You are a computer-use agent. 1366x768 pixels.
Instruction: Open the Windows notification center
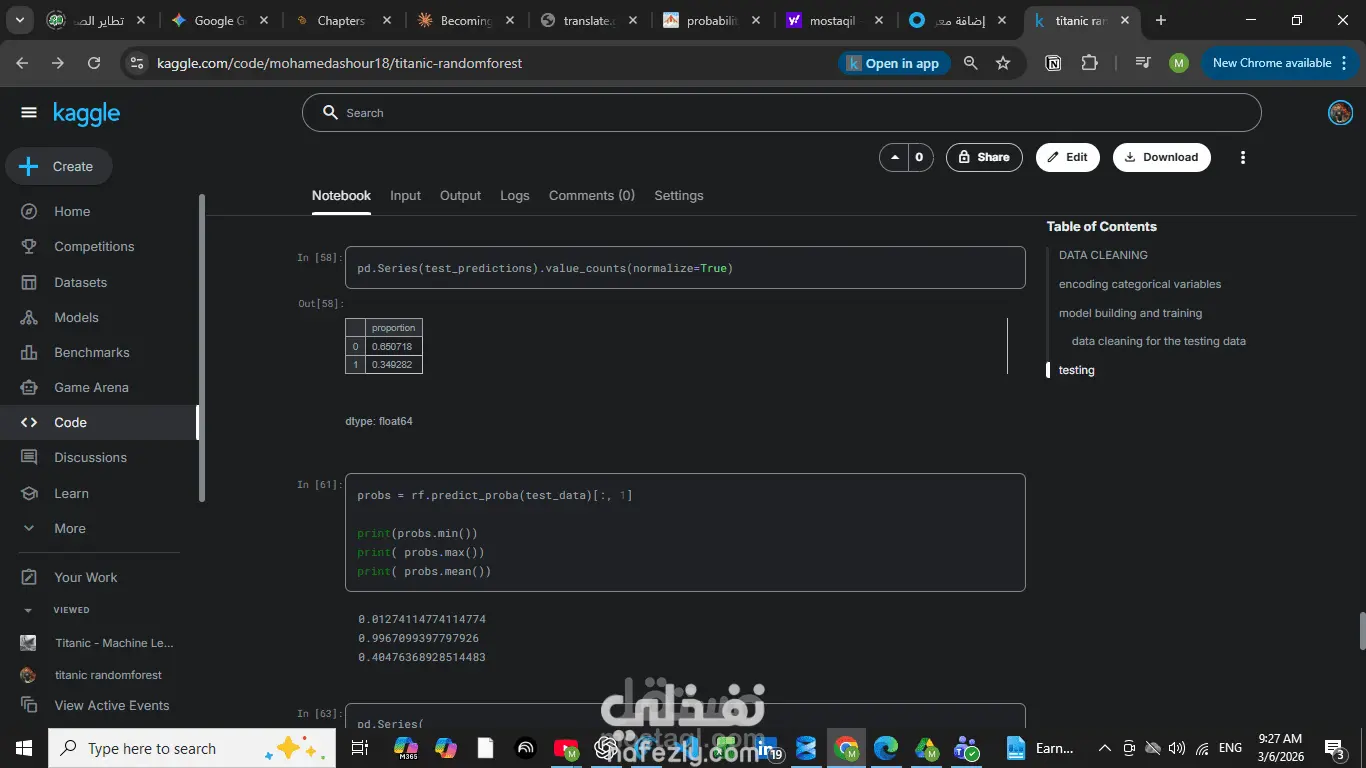pos(1334,748)
